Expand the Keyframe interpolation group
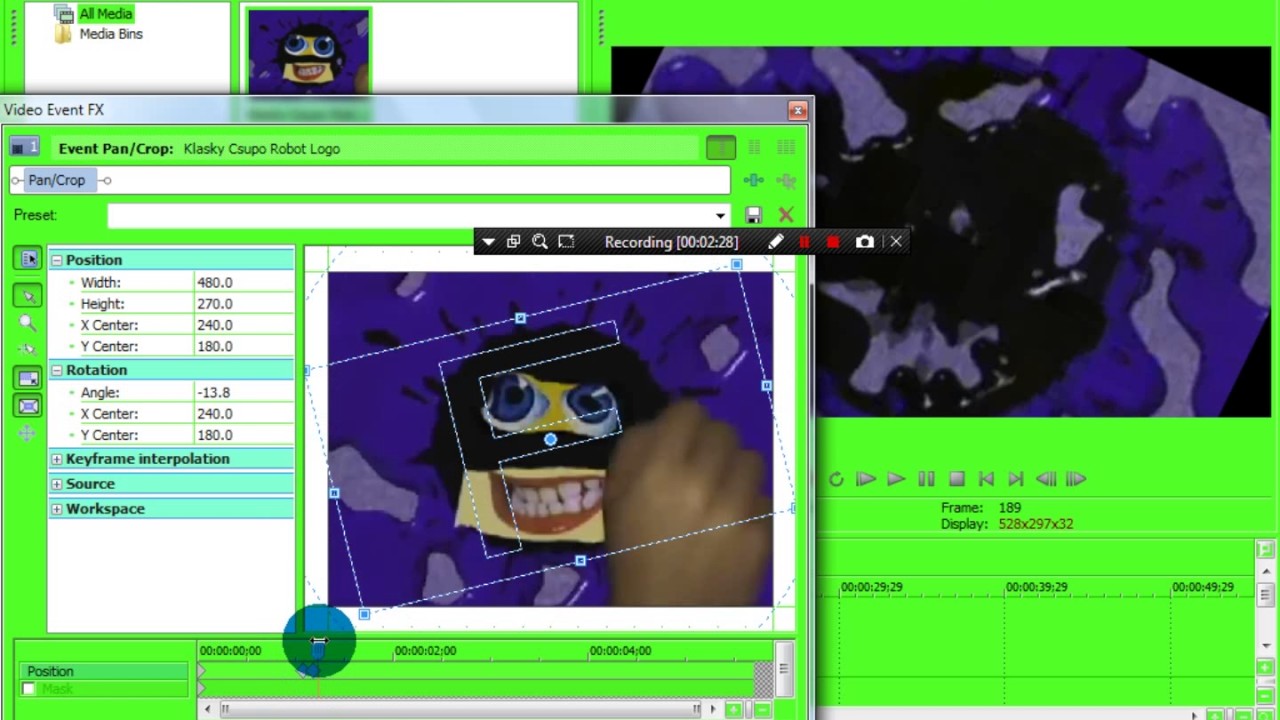The width and height of the screenshot is (1280, 720). click(57, 459)
